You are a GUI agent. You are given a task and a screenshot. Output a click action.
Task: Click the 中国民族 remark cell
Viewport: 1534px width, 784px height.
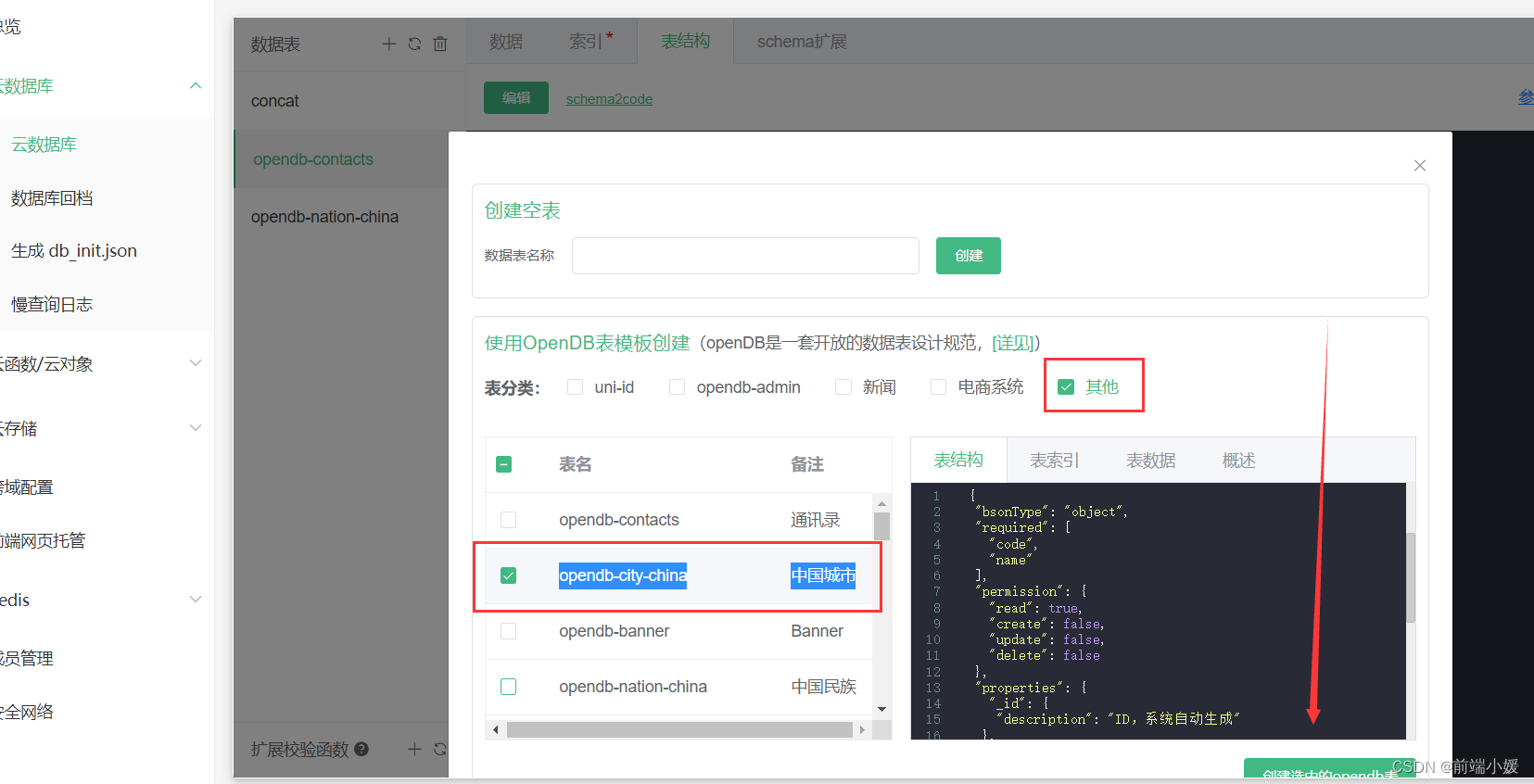[x=824, y=687]
